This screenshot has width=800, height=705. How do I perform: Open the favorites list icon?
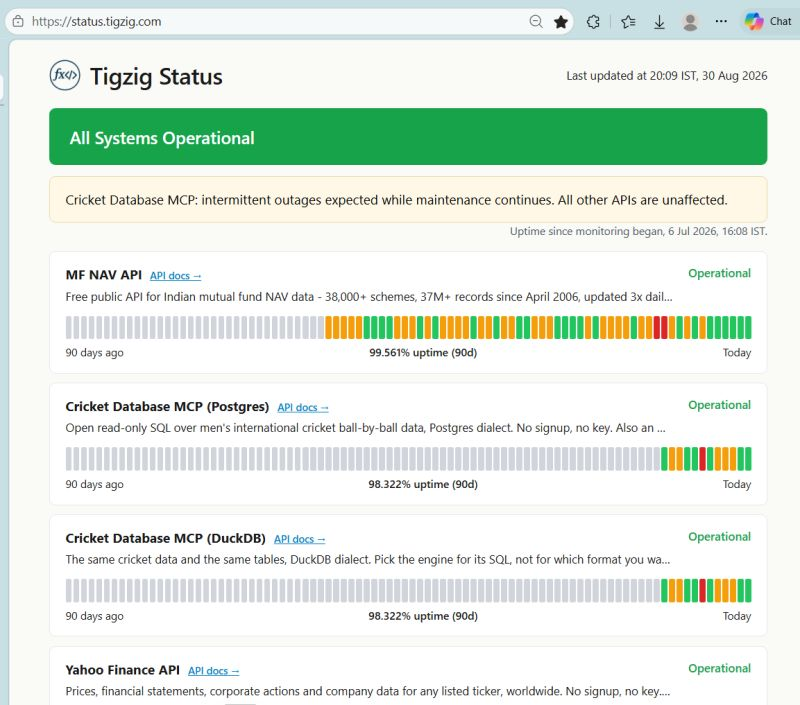click(628, 21)
